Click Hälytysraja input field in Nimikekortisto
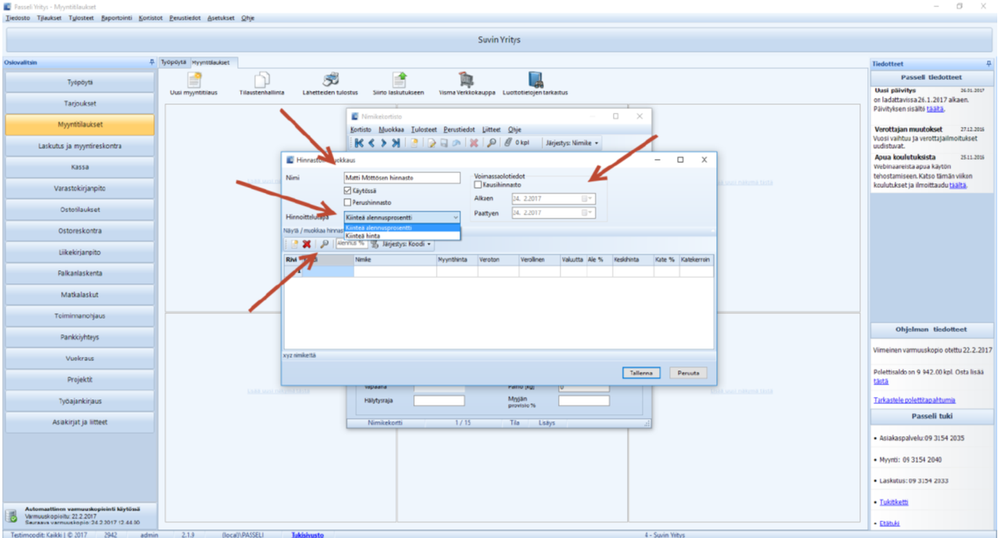Image resolution: width=998 pixels, height=538 pixels. (439, 400)
